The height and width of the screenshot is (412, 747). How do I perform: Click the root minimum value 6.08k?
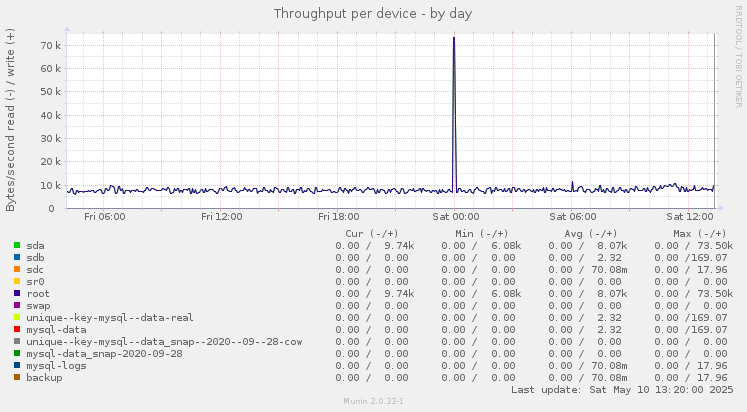(506, 294)
